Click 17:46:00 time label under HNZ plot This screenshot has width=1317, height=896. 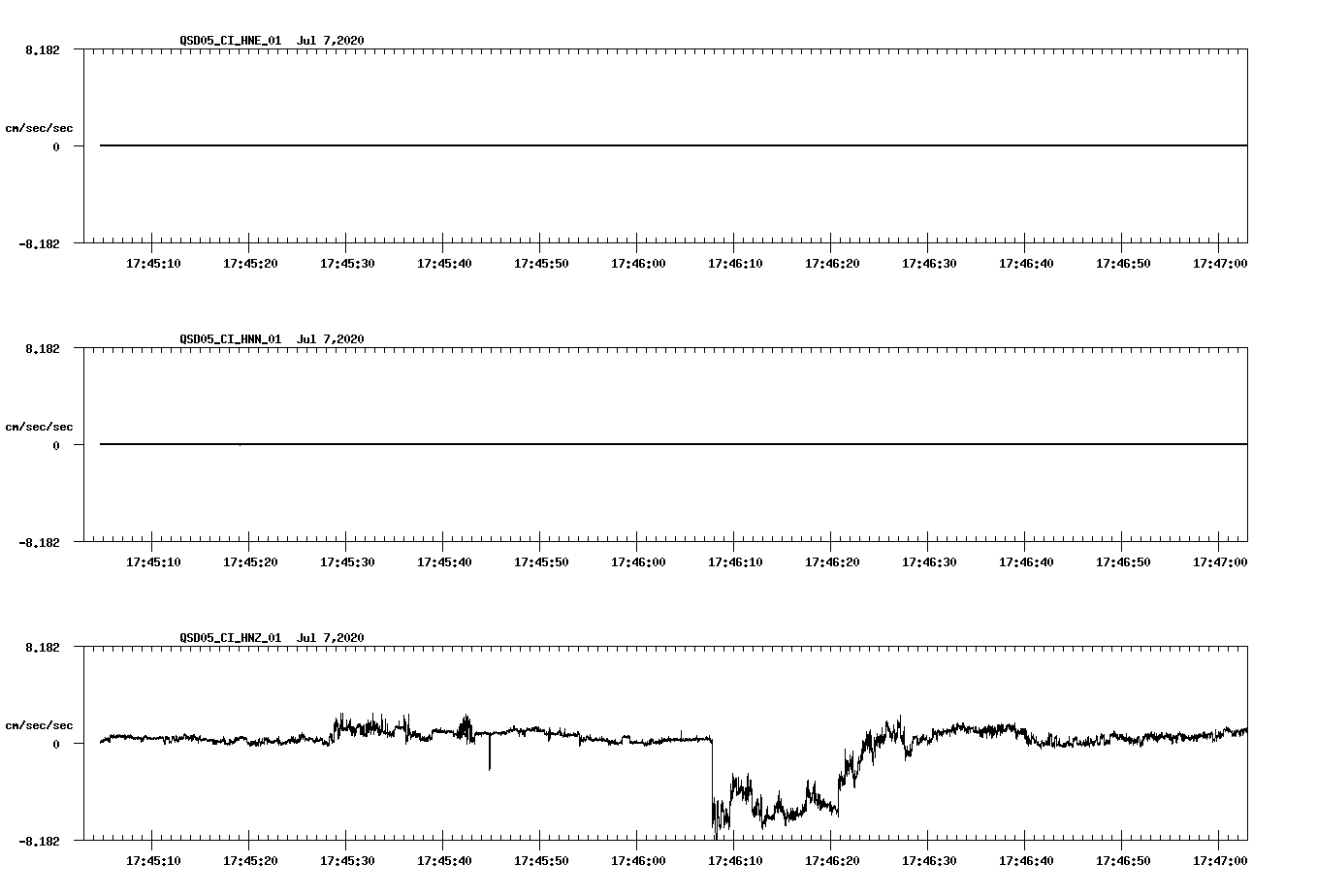click(638, 861)
